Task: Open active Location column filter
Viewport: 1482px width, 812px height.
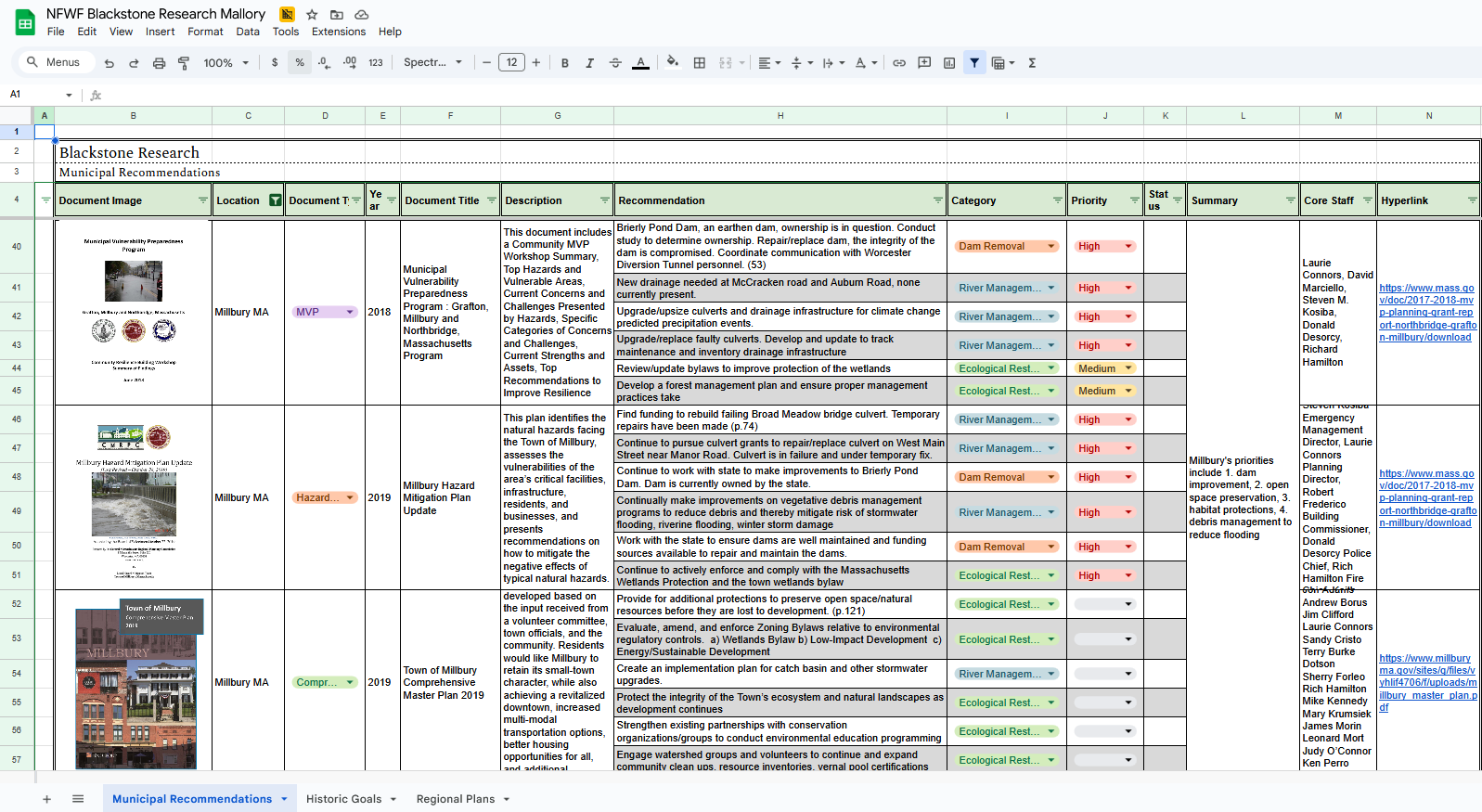Action: coord(276,200)
